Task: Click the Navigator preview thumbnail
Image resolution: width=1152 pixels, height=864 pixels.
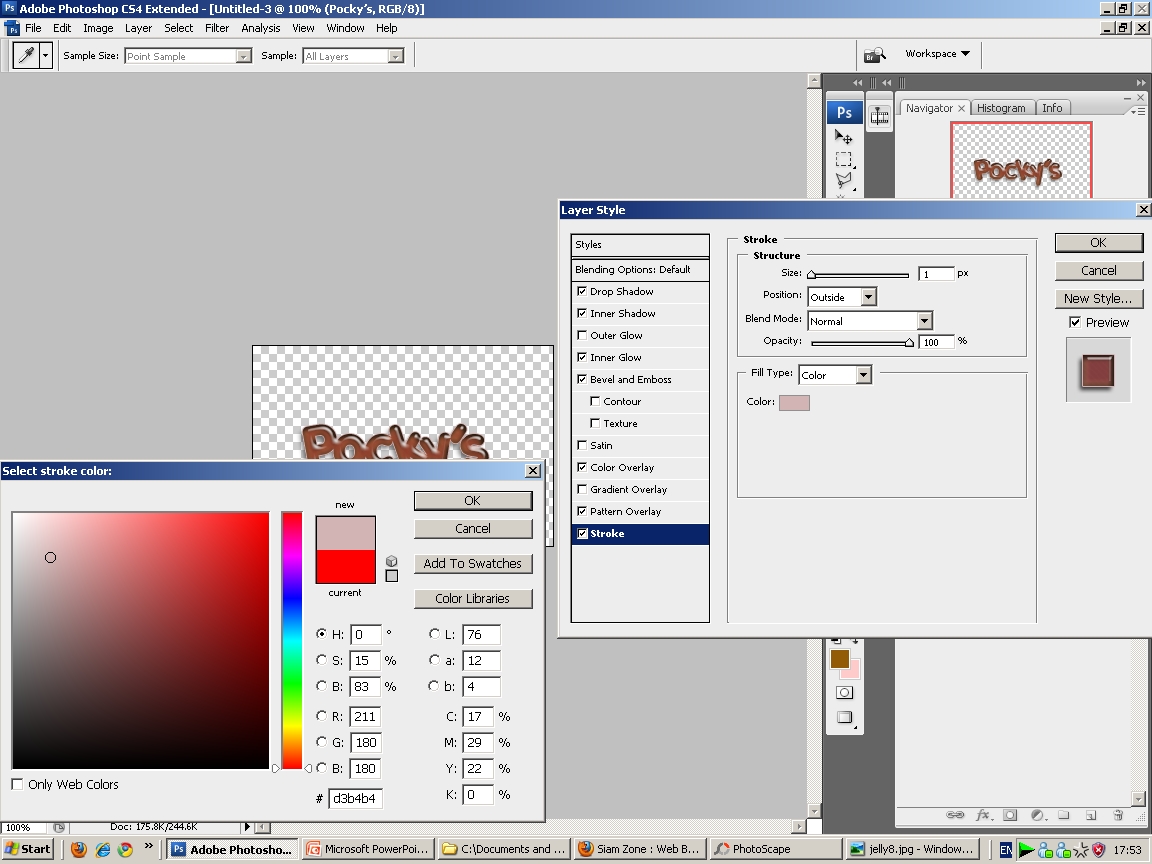Action: pos(1020,161)
